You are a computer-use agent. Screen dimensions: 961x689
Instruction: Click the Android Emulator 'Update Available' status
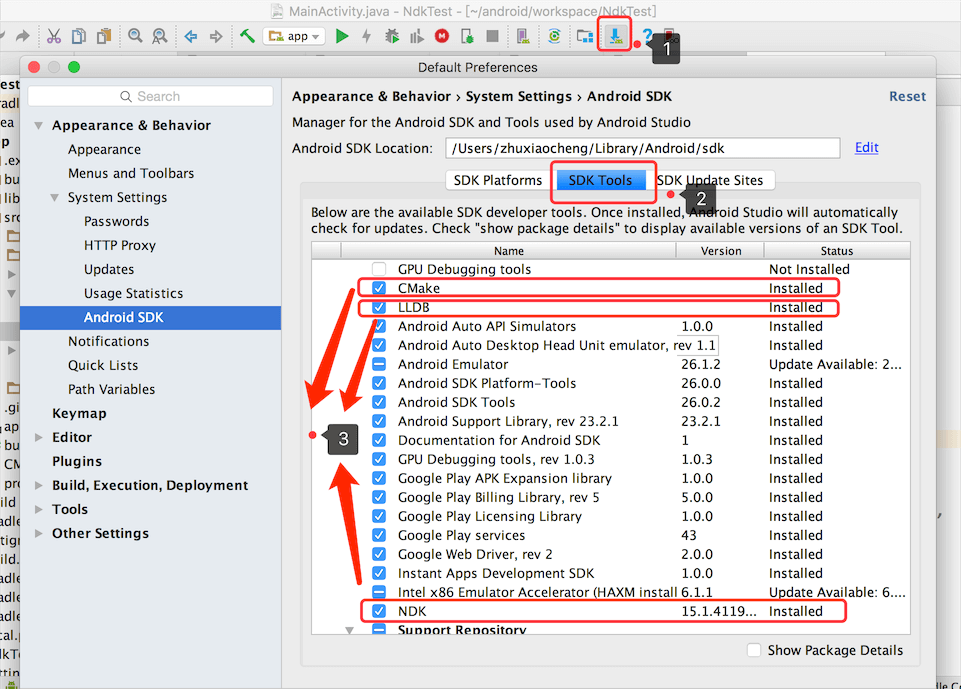[835, 364]
